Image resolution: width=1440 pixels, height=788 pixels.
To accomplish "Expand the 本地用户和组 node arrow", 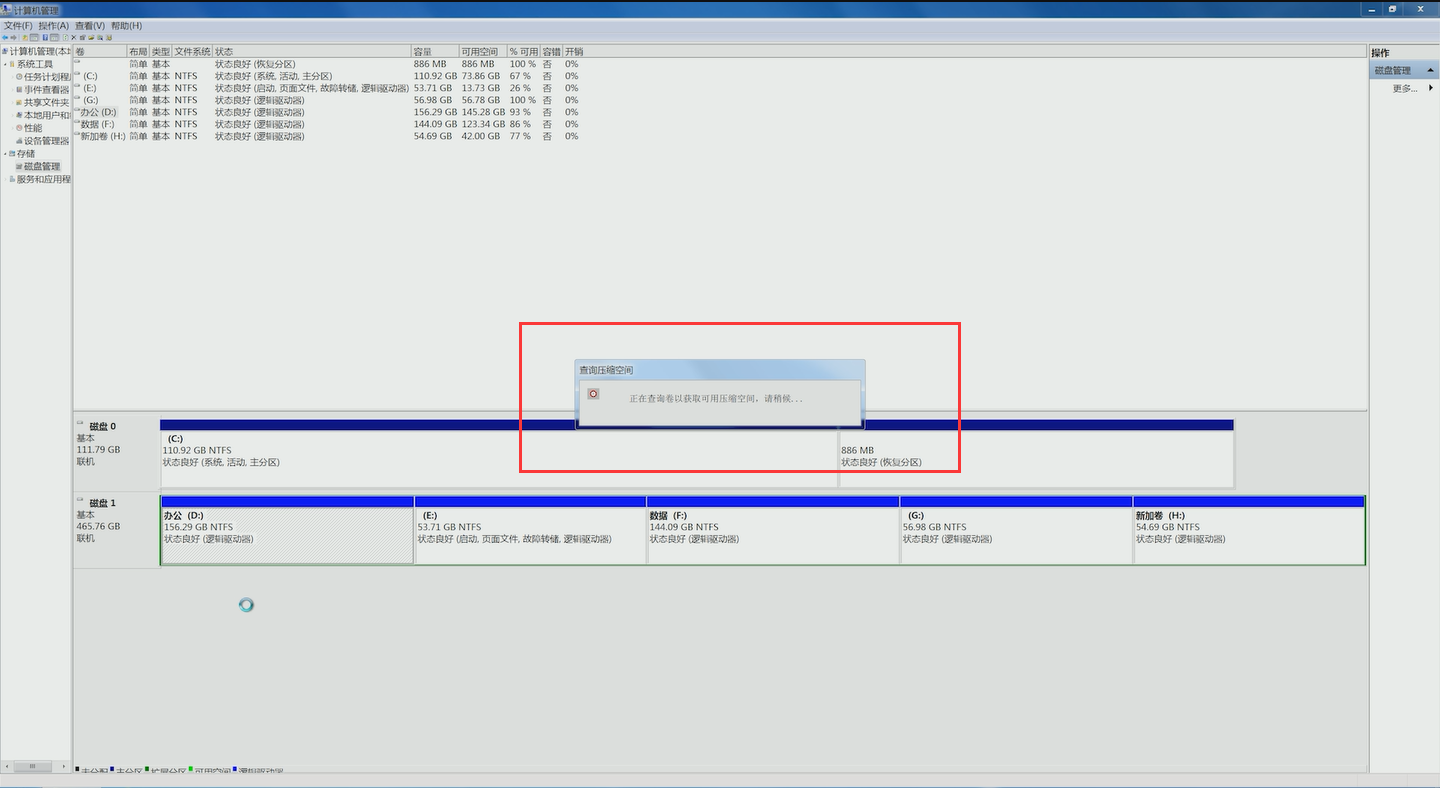I will pyautogui.click(x=11, y=115).
